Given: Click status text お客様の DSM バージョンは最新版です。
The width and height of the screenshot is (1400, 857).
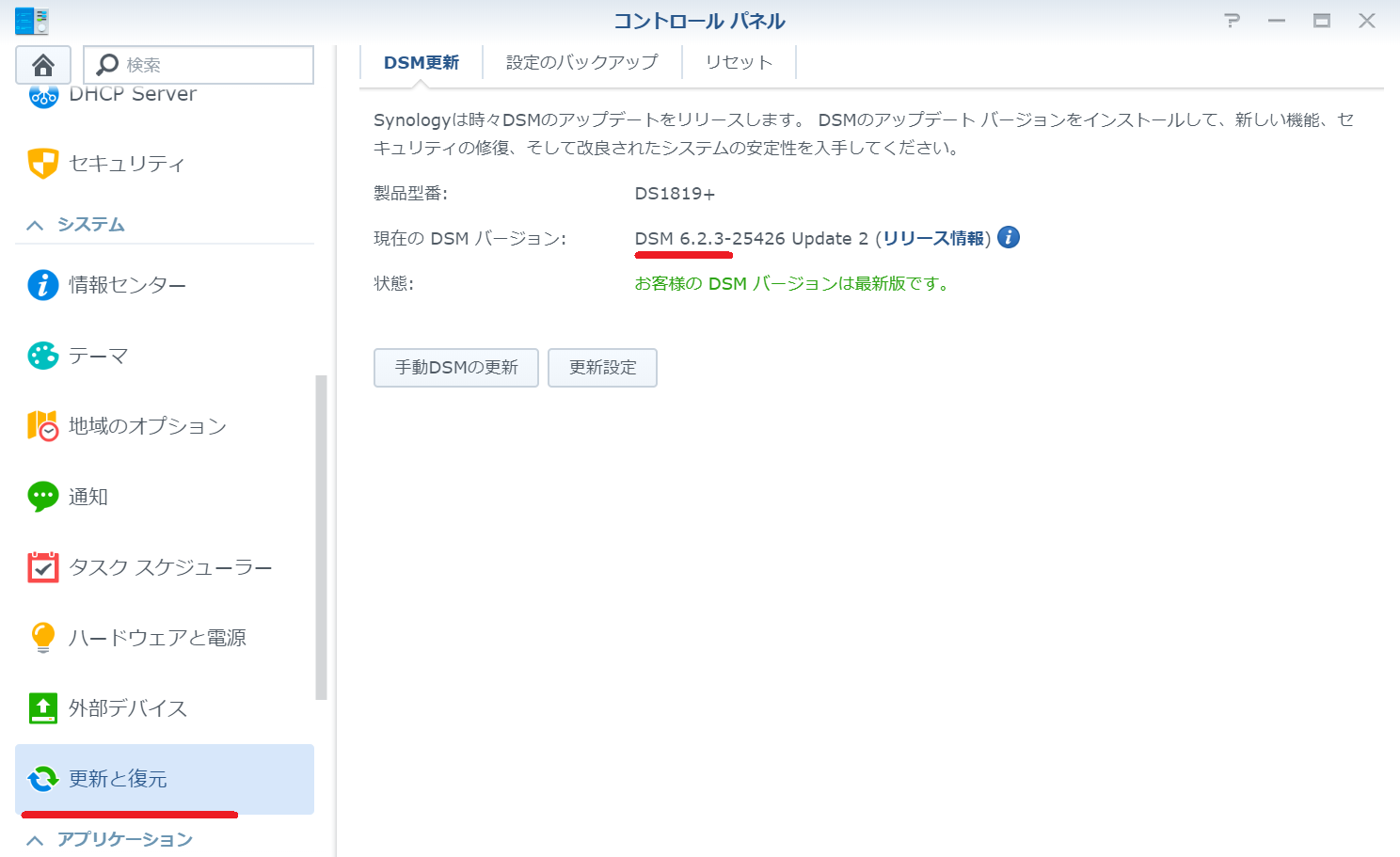Looking at the screenshot, I should pos(791,284).
